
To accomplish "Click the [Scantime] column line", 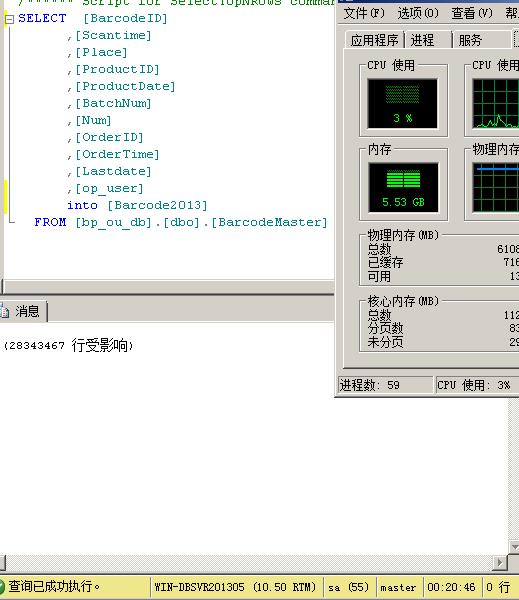I will (113, 36).
